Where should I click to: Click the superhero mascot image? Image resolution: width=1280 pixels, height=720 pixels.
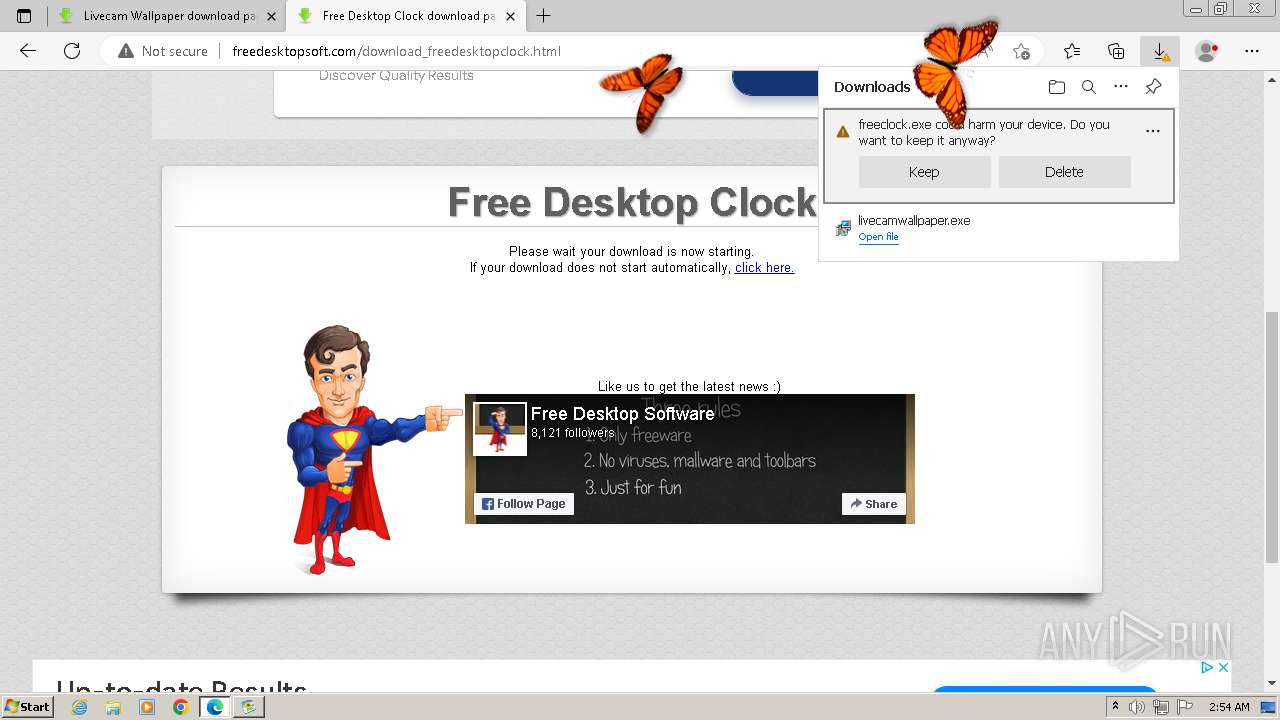(x=375, y=450)
